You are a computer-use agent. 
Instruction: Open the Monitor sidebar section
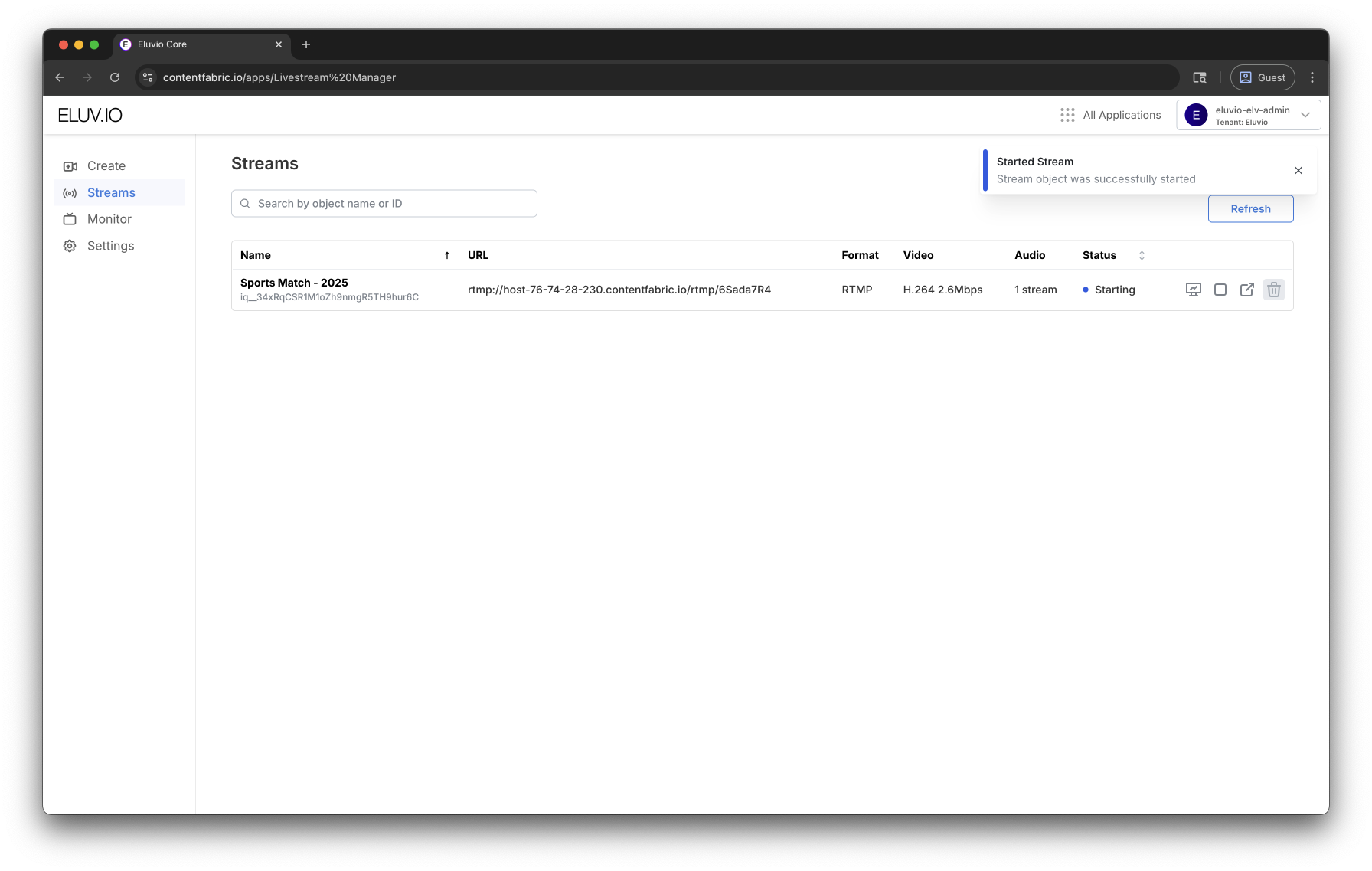[x=109, y=219]
